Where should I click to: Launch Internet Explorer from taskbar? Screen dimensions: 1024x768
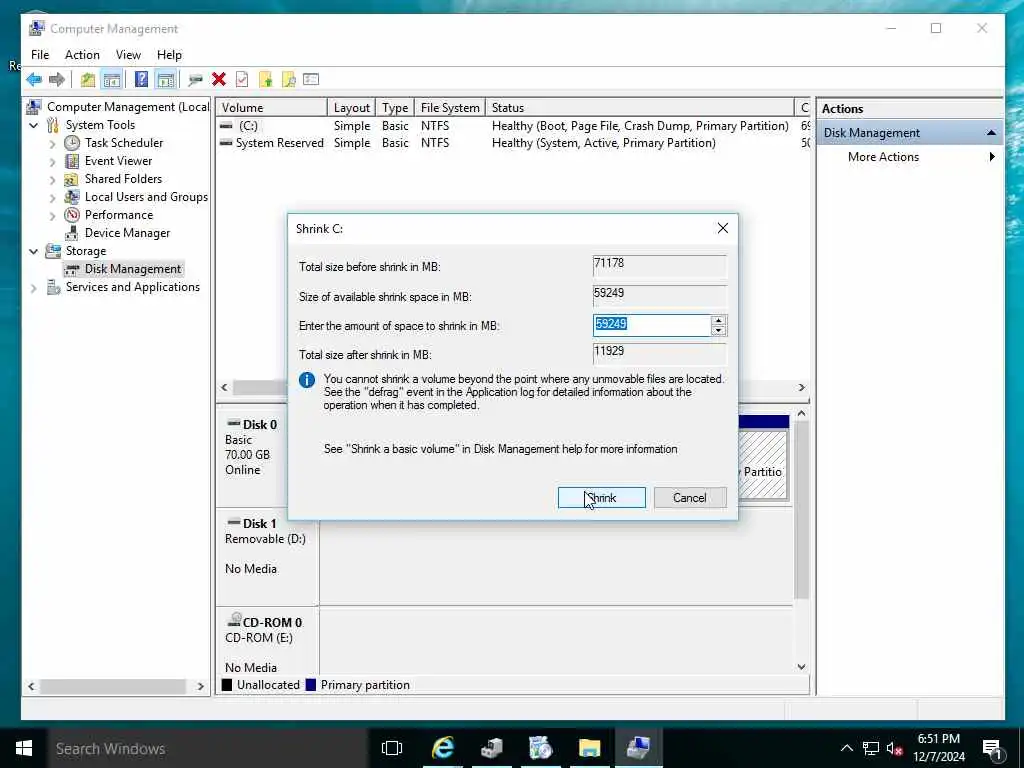[x=442, y=748]
